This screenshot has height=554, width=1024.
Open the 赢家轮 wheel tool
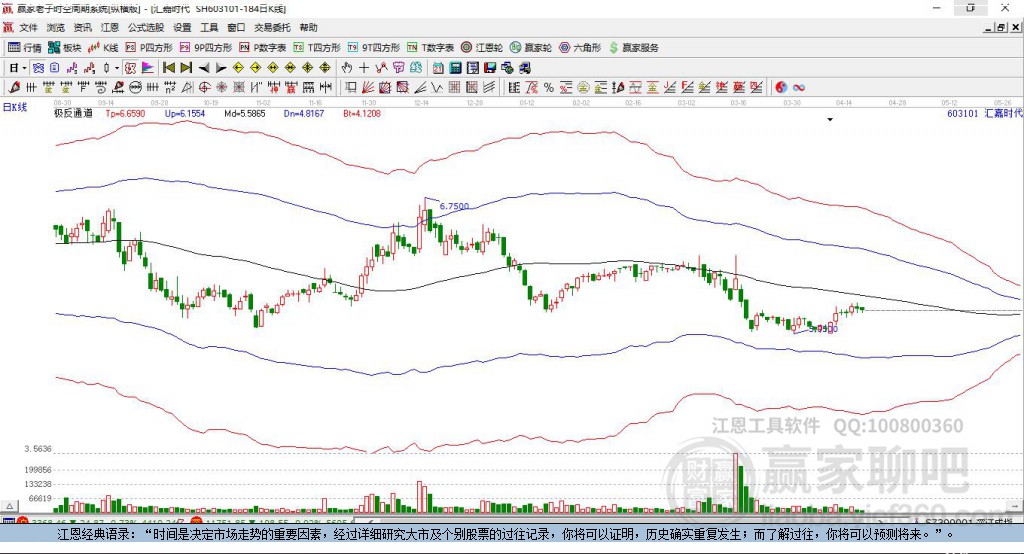tap(531, 48)
